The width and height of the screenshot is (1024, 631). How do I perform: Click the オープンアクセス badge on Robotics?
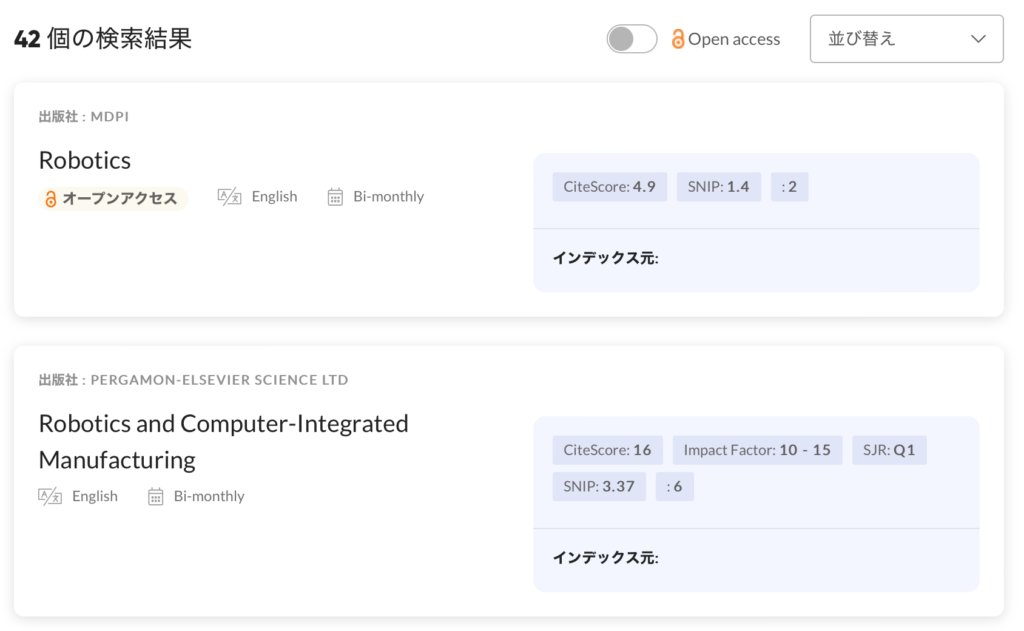click(x=113, y=198)
